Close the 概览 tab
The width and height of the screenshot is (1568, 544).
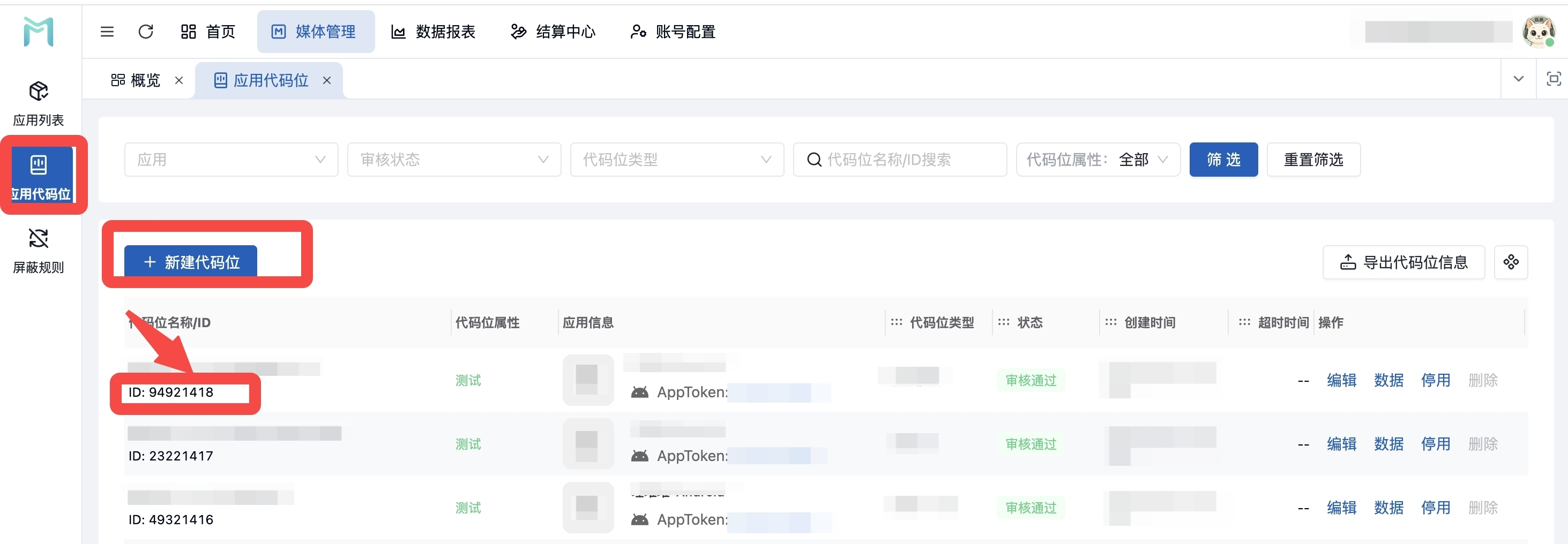179,80
